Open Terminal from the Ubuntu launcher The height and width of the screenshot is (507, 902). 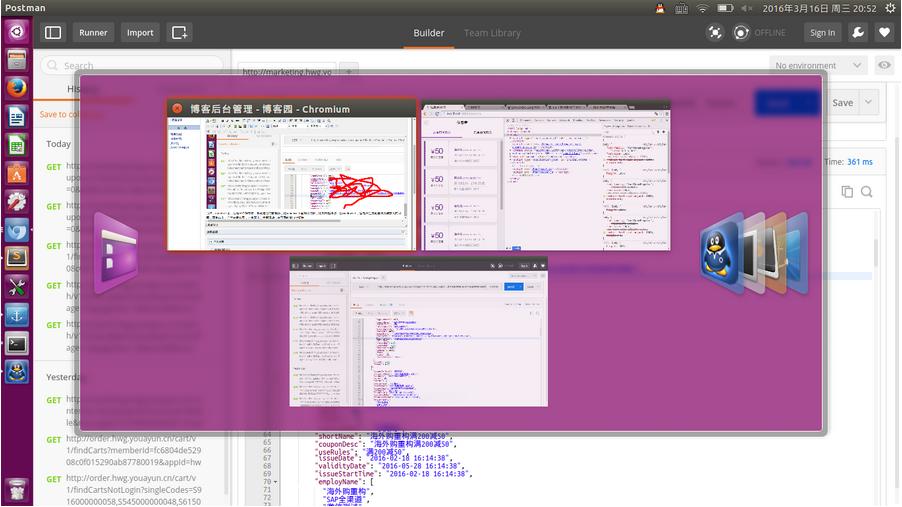(16, 343)
